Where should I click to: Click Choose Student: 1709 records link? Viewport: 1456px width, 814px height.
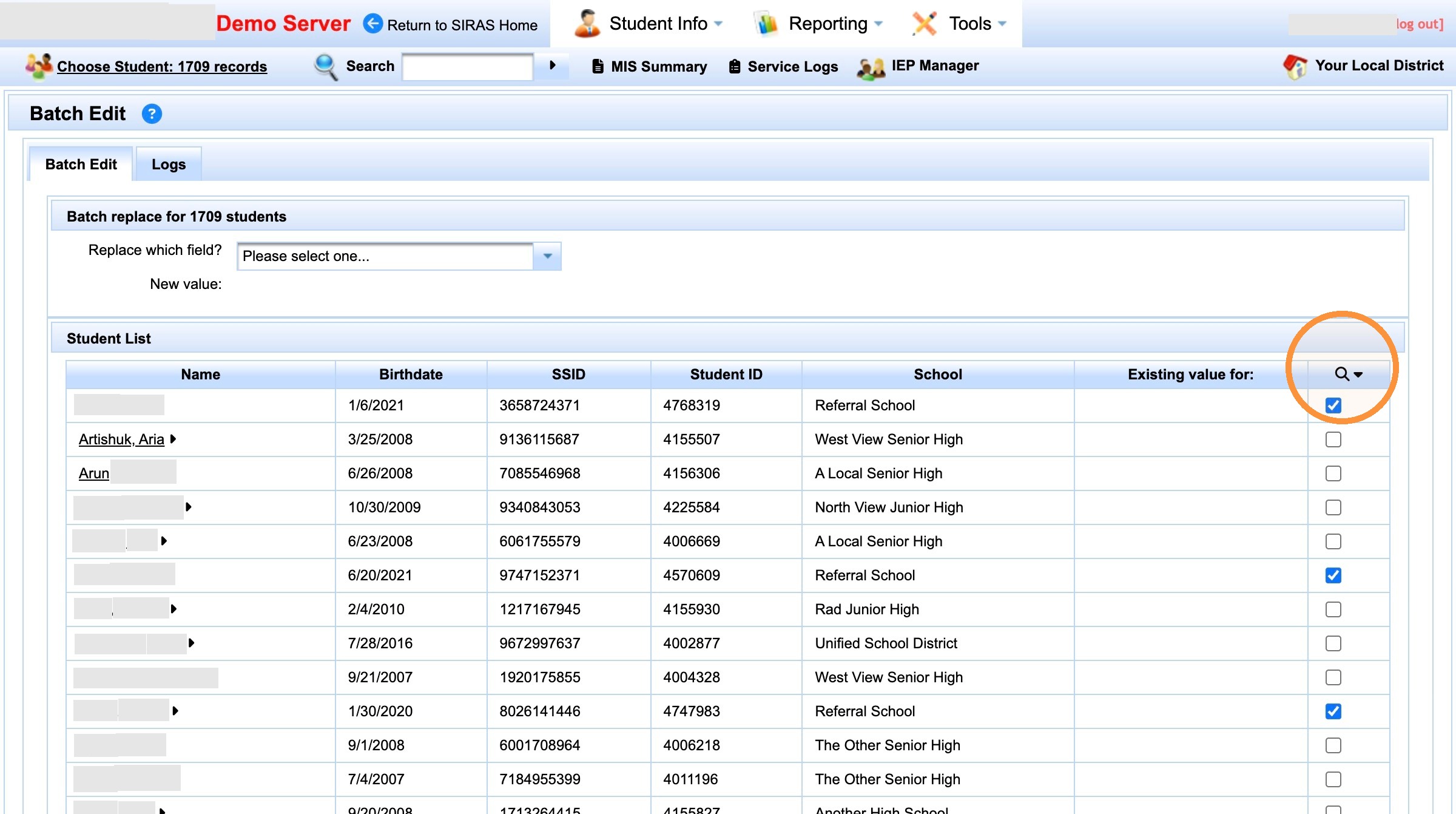click(x=162, y=66)
